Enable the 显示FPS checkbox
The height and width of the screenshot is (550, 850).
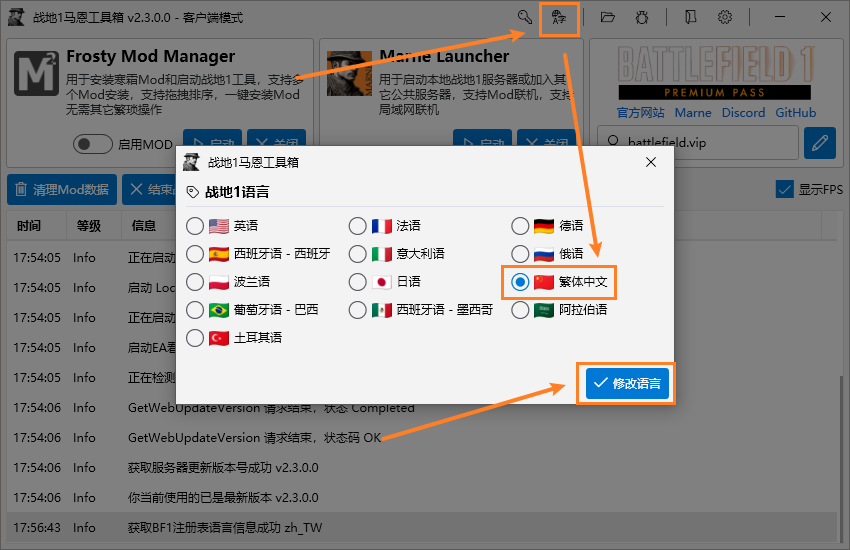[x=785, y=189]
